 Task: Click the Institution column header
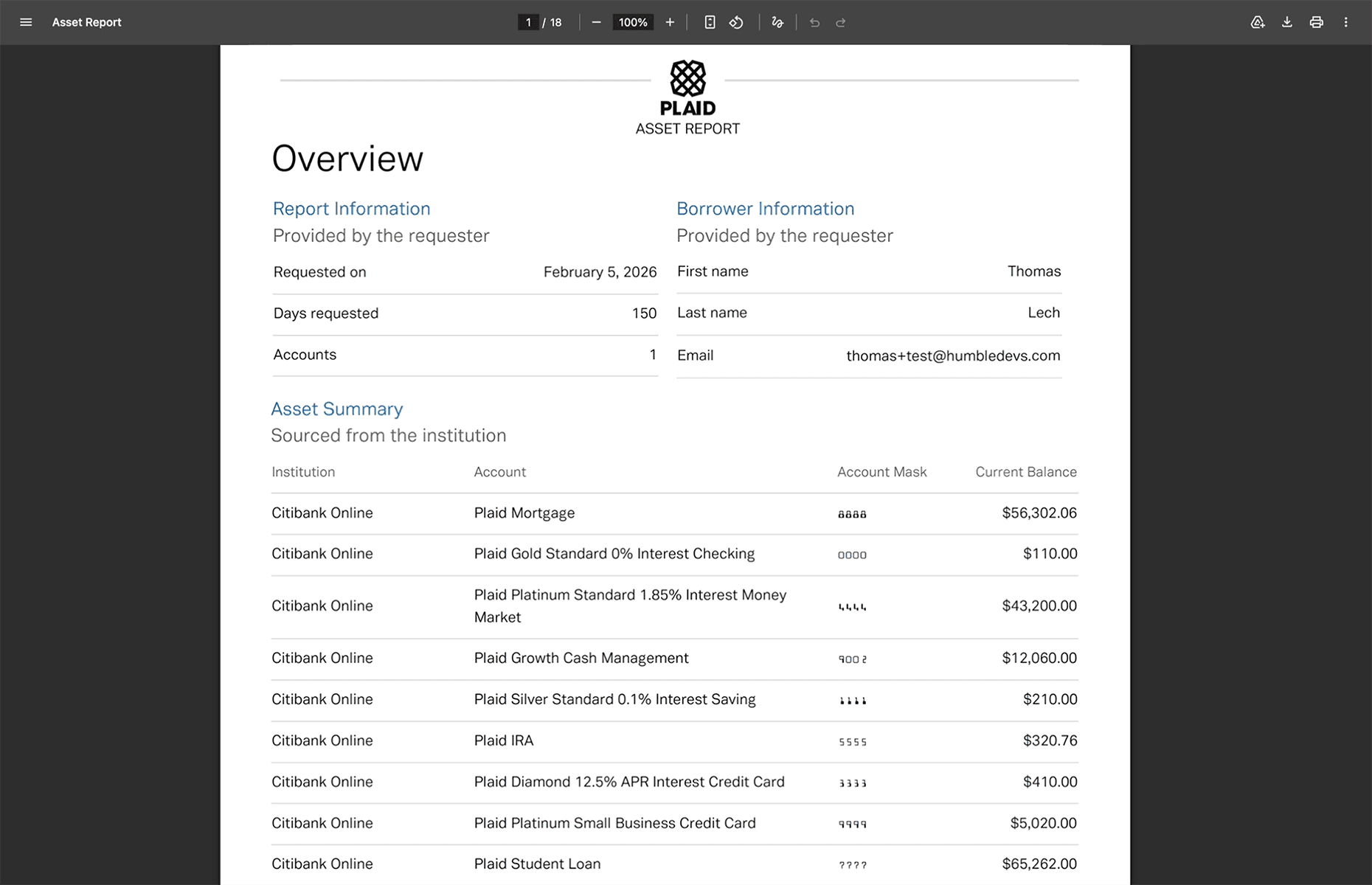pos(303,472)
